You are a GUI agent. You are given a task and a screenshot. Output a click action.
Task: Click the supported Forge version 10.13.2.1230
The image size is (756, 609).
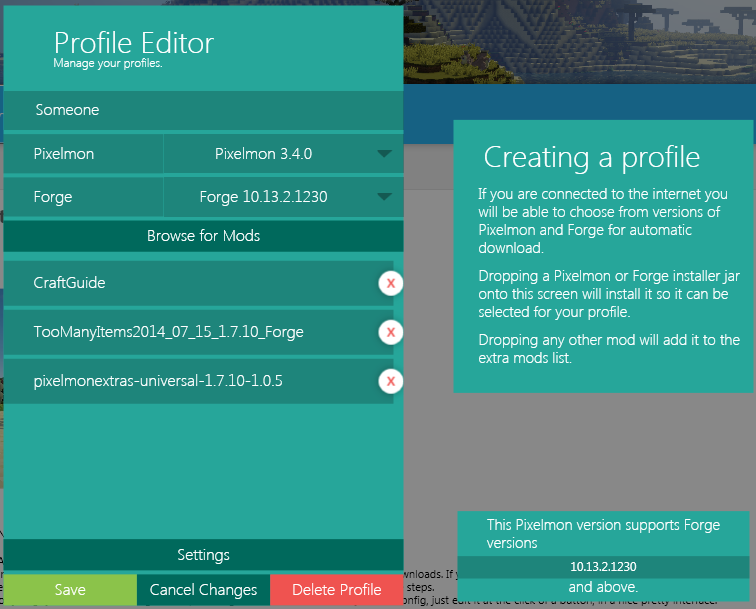(x=603, y=567)
